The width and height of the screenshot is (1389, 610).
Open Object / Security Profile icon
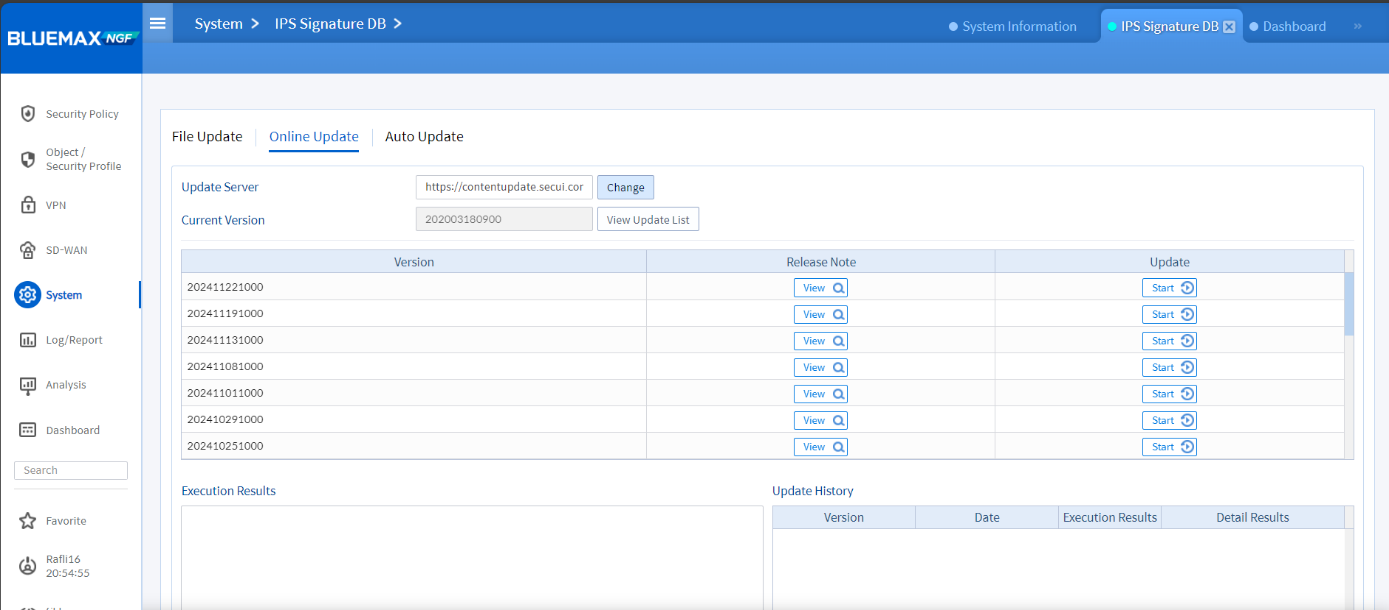[28, 159]
